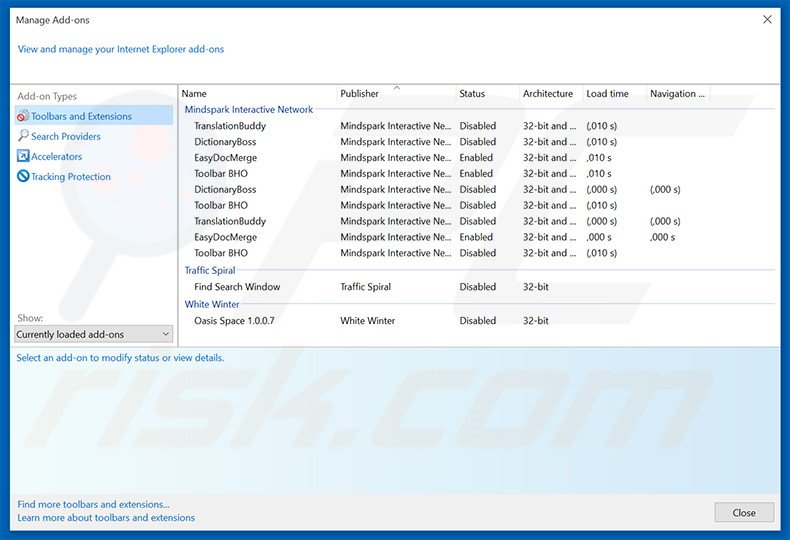The image size is (790, 540).
Task: Click the Search Providers magnifier icon
Action: pos(23,136)
